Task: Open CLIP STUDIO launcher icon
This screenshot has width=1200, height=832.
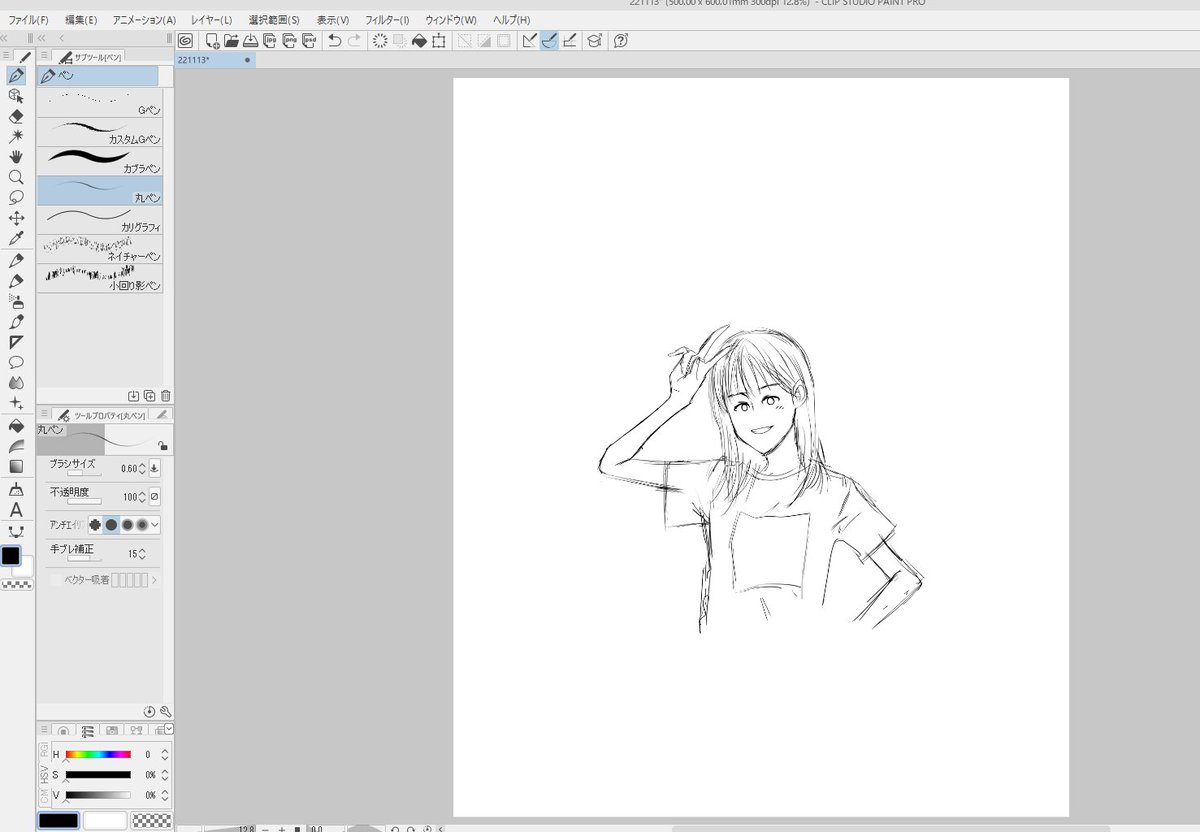Action: coord(185,41)
